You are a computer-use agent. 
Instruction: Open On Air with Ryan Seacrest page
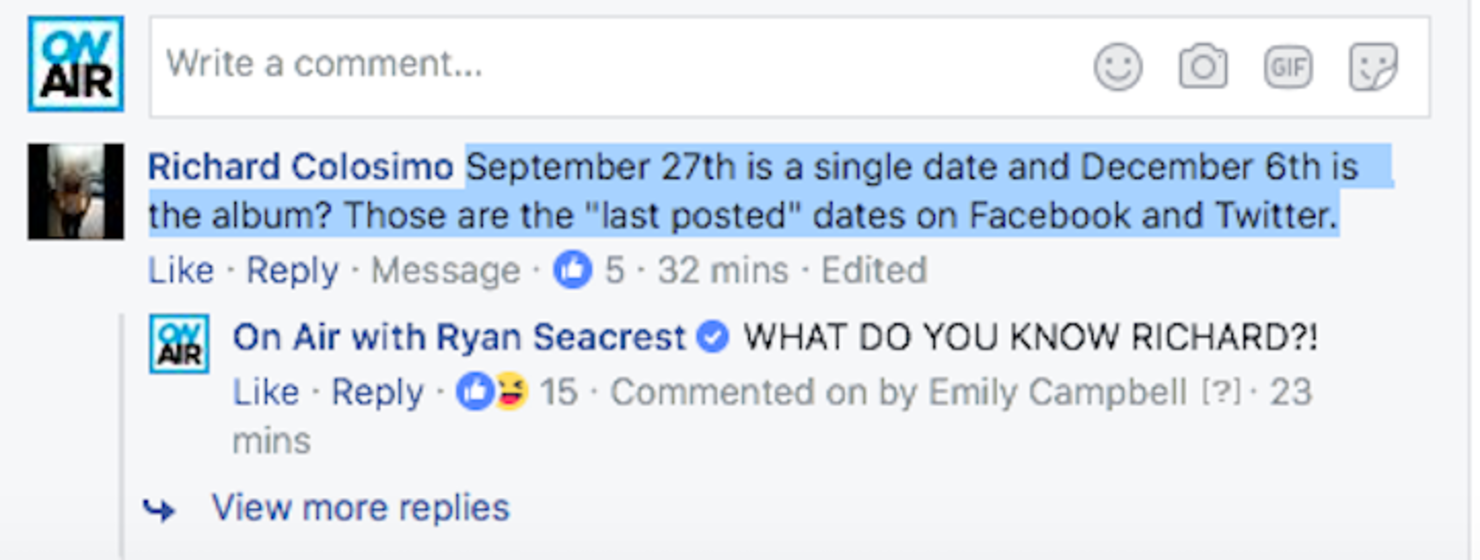pyautogui.click(x=459, y=338)
